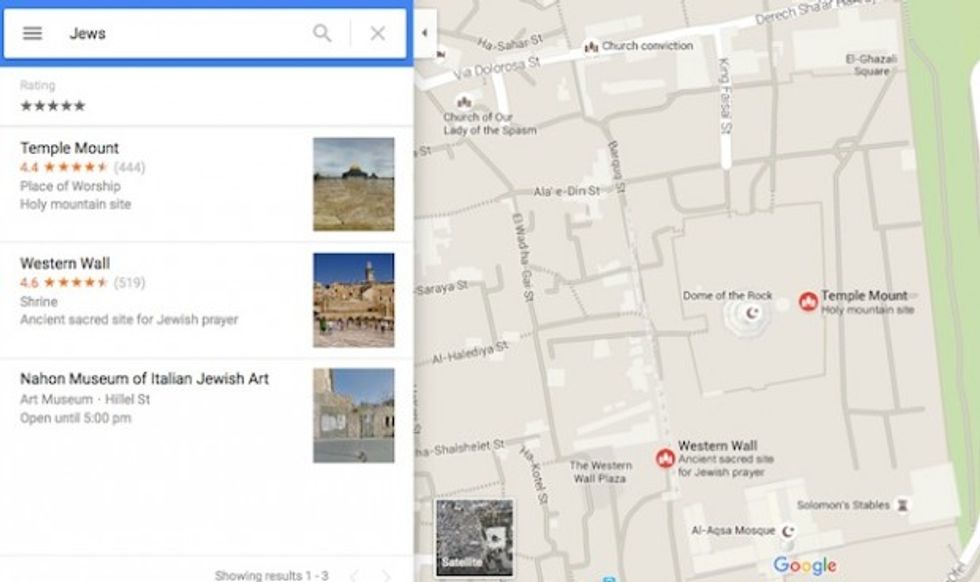
Task: Clear the search with the X icon
Action: [377, 33]
